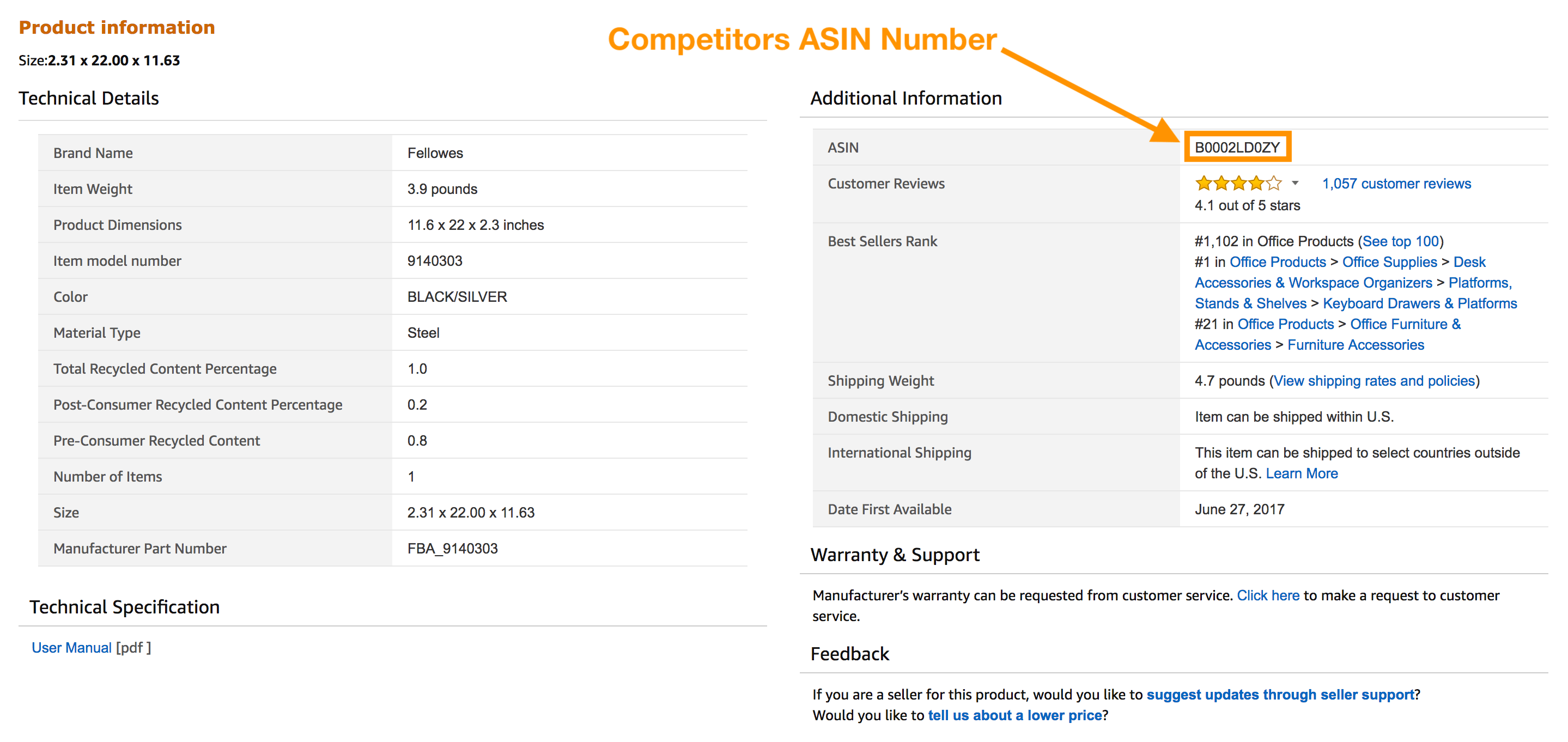Click the Product information heading

(x=116, y=27)
